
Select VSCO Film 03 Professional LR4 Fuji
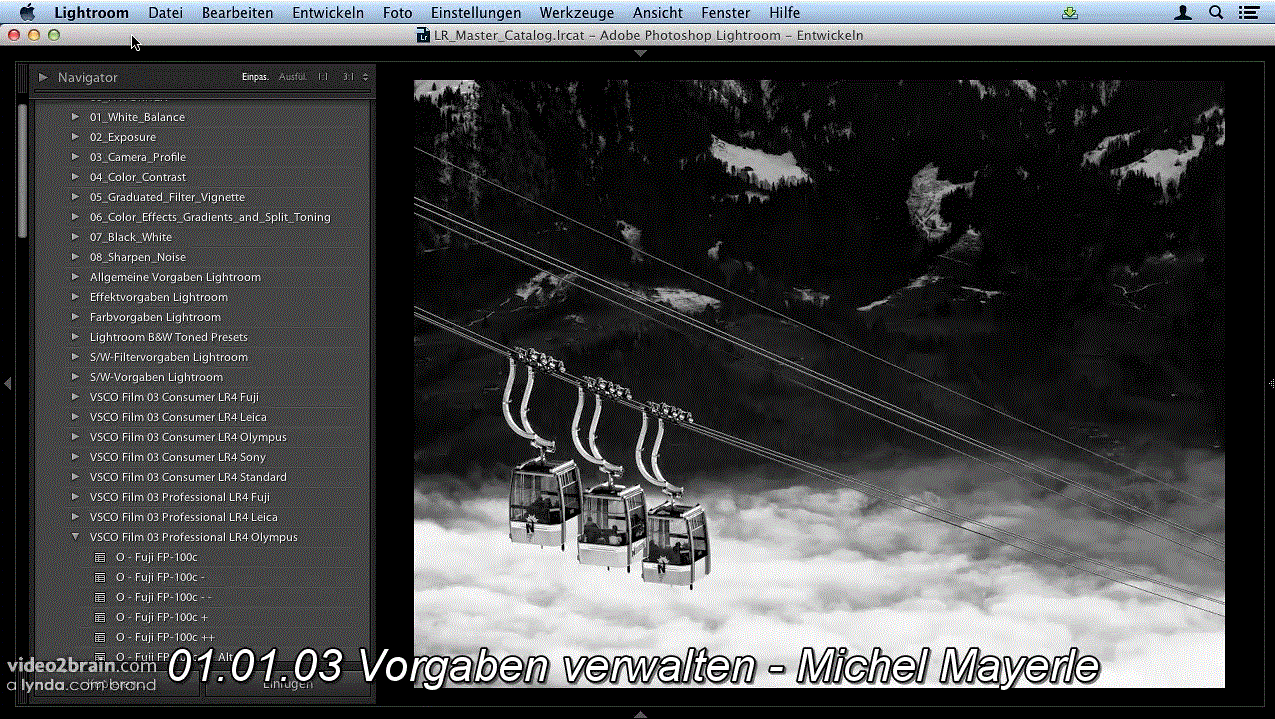tap(180, 497)
